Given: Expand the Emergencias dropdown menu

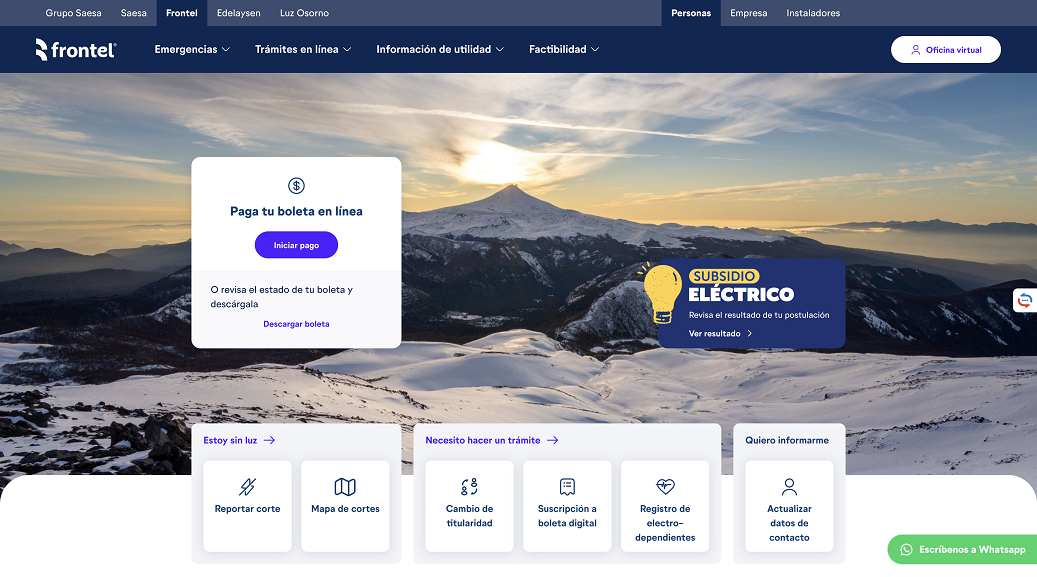Looking at the screenshot, I should pos(192,49).
